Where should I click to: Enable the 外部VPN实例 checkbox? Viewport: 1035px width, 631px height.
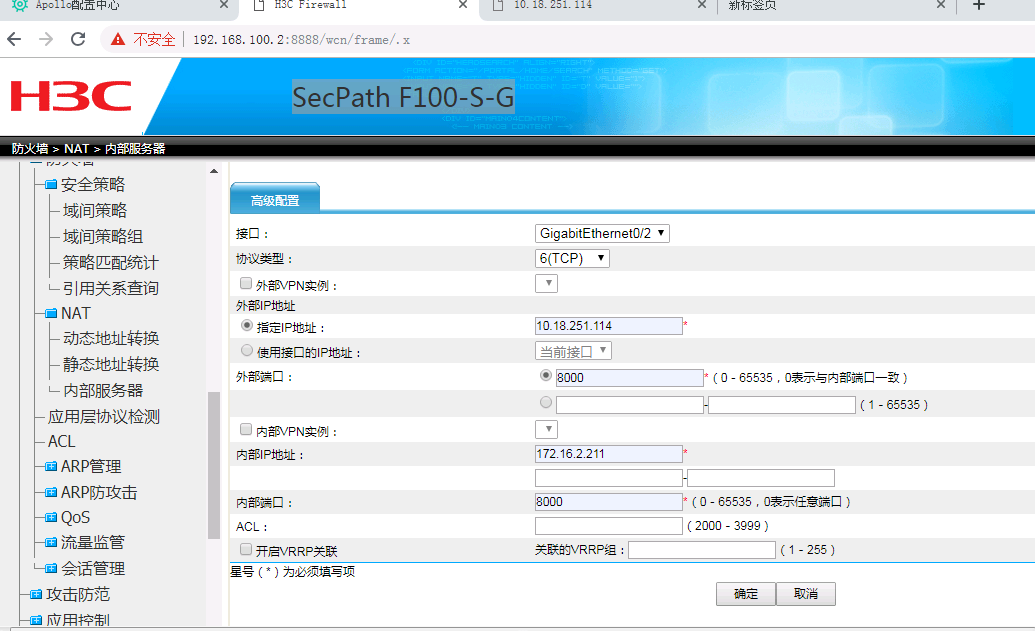(x=246, y=283)
